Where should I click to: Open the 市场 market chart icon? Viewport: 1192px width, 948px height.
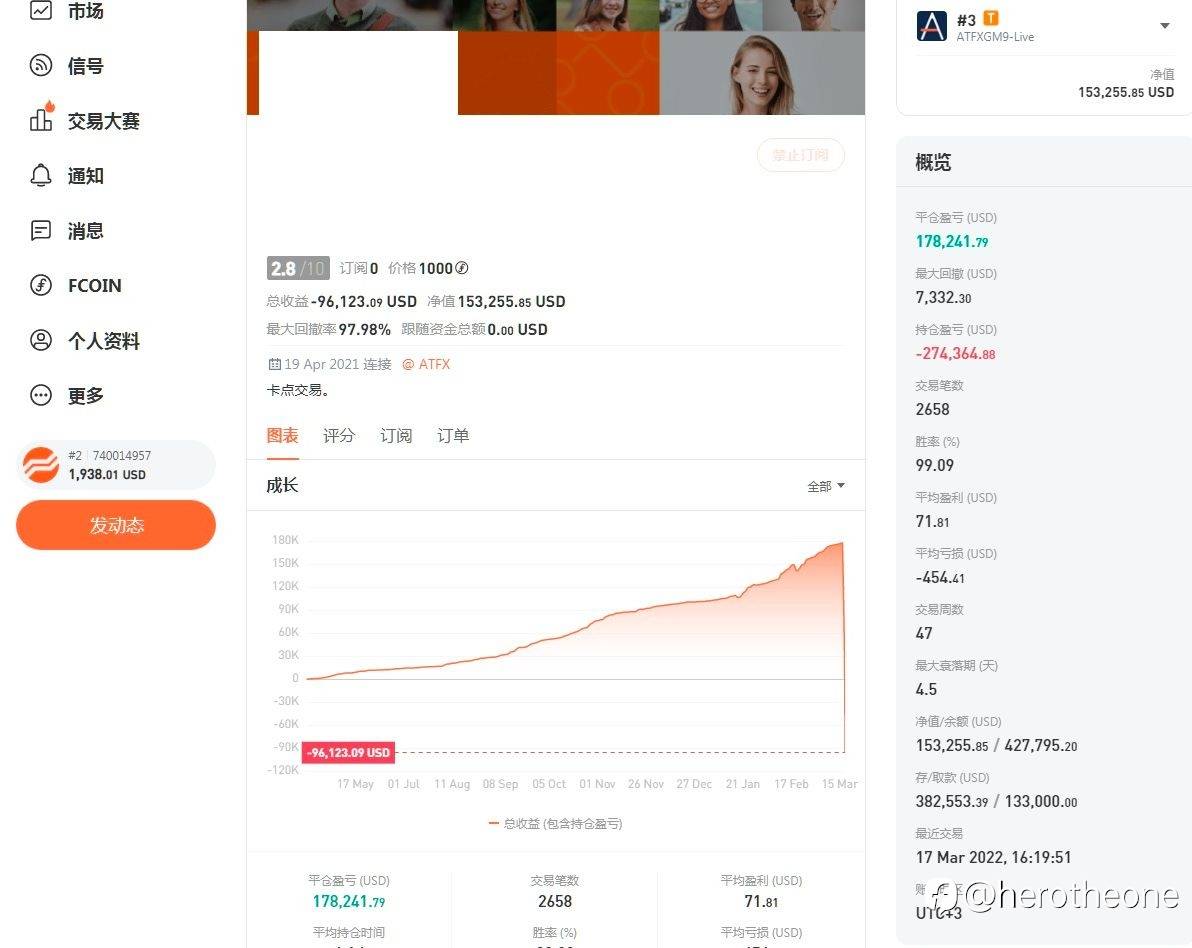(x=40, y=10)
